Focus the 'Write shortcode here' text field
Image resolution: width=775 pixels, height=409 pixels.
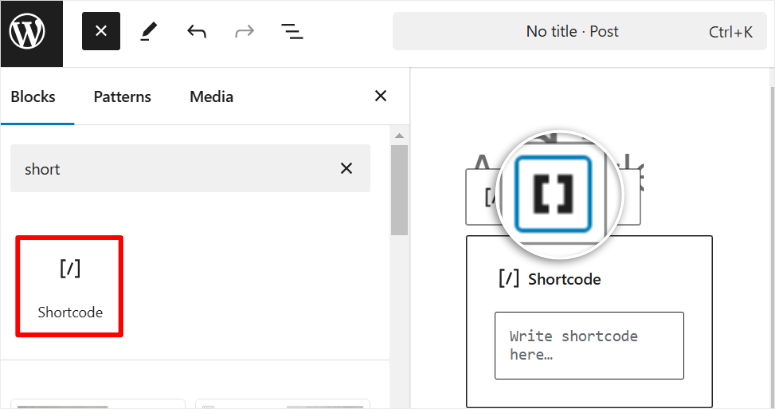click(589, 345)
